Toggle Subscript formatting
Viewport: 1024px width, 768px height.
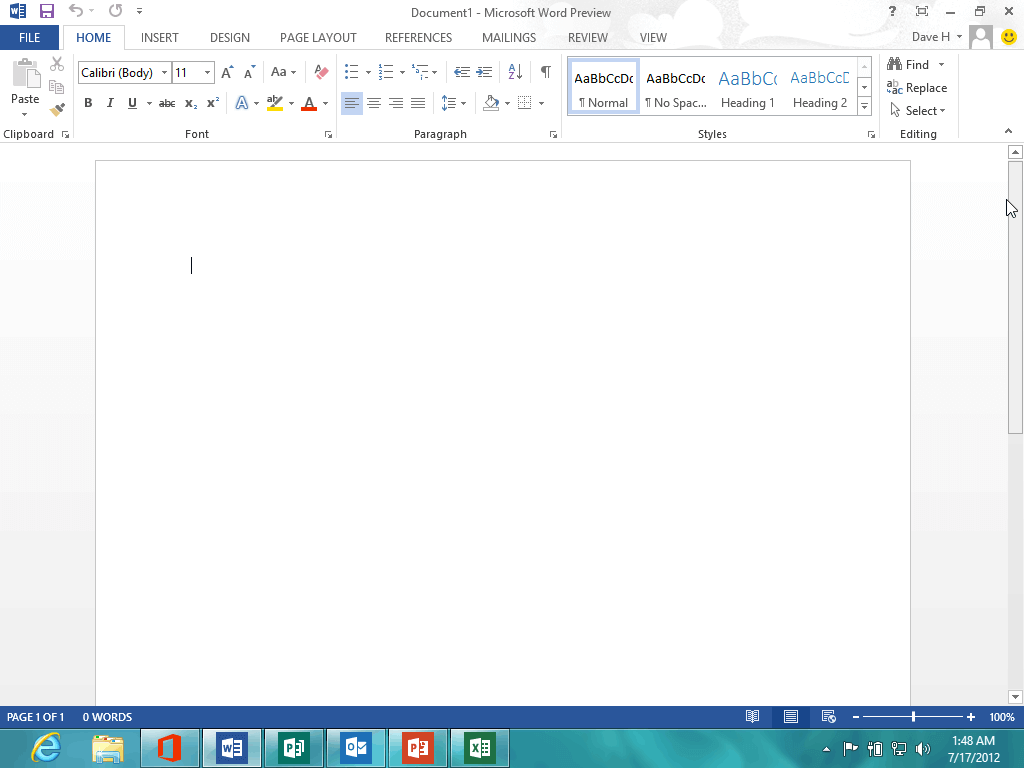pos(191,103)
